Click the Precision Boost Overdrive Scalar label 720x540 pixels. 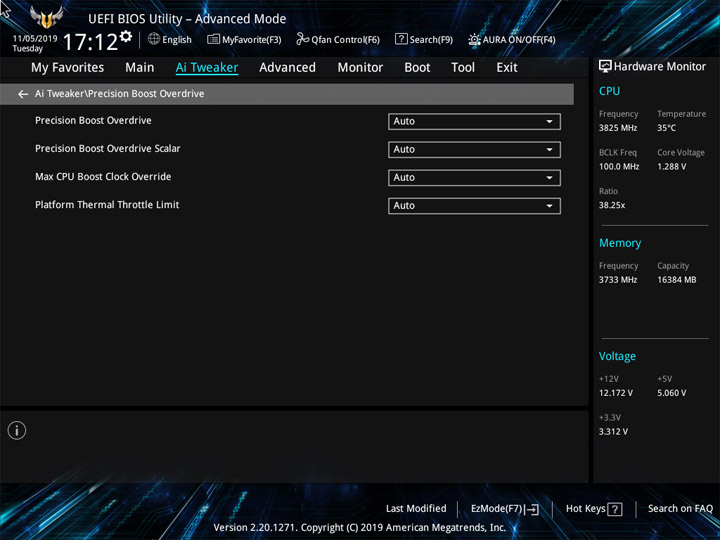[x=107, y=148]
